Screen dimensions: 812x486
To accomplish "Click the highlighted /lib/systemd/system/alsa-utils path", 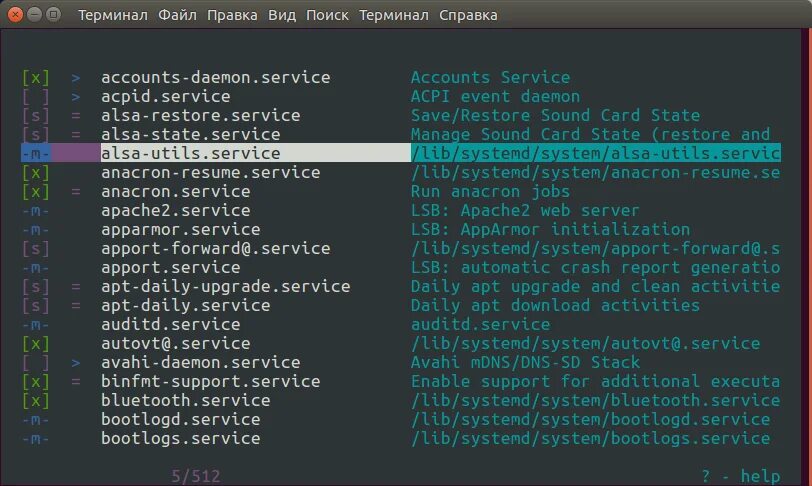I will pyautogui.click(x=596, y=153).
